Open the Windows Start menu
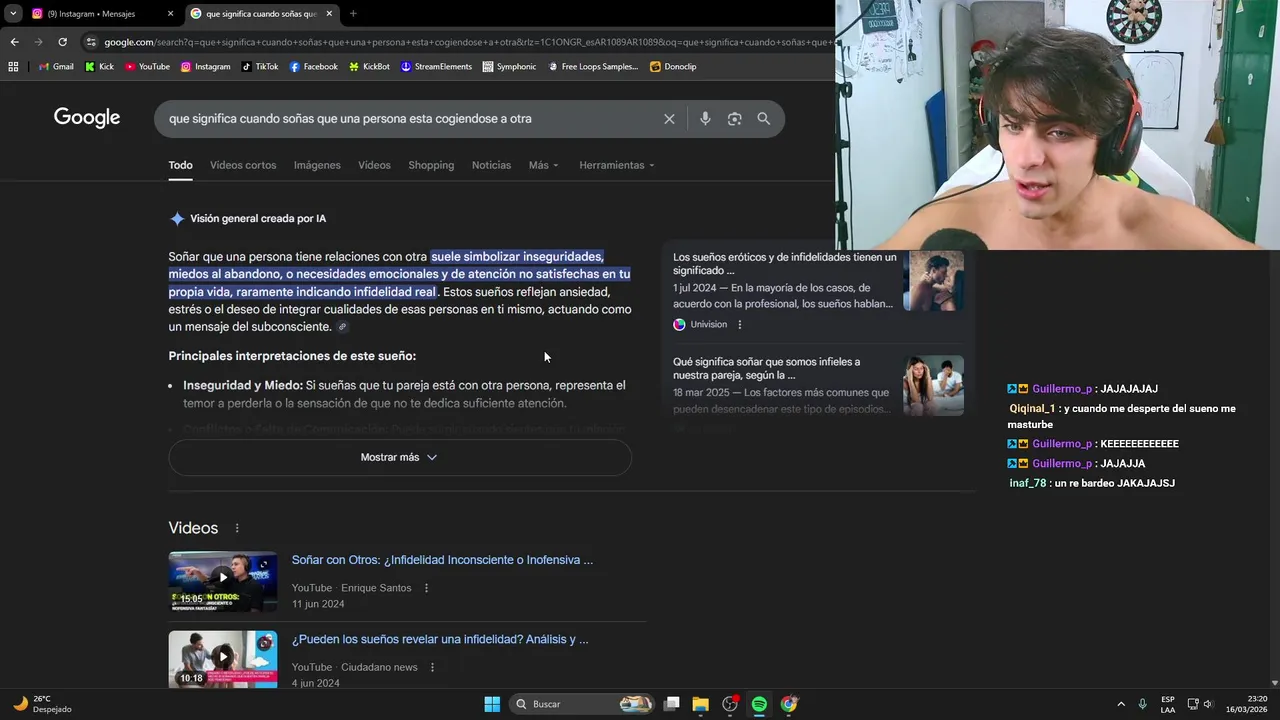This screenshot has height=720, width=1280. 492,704
